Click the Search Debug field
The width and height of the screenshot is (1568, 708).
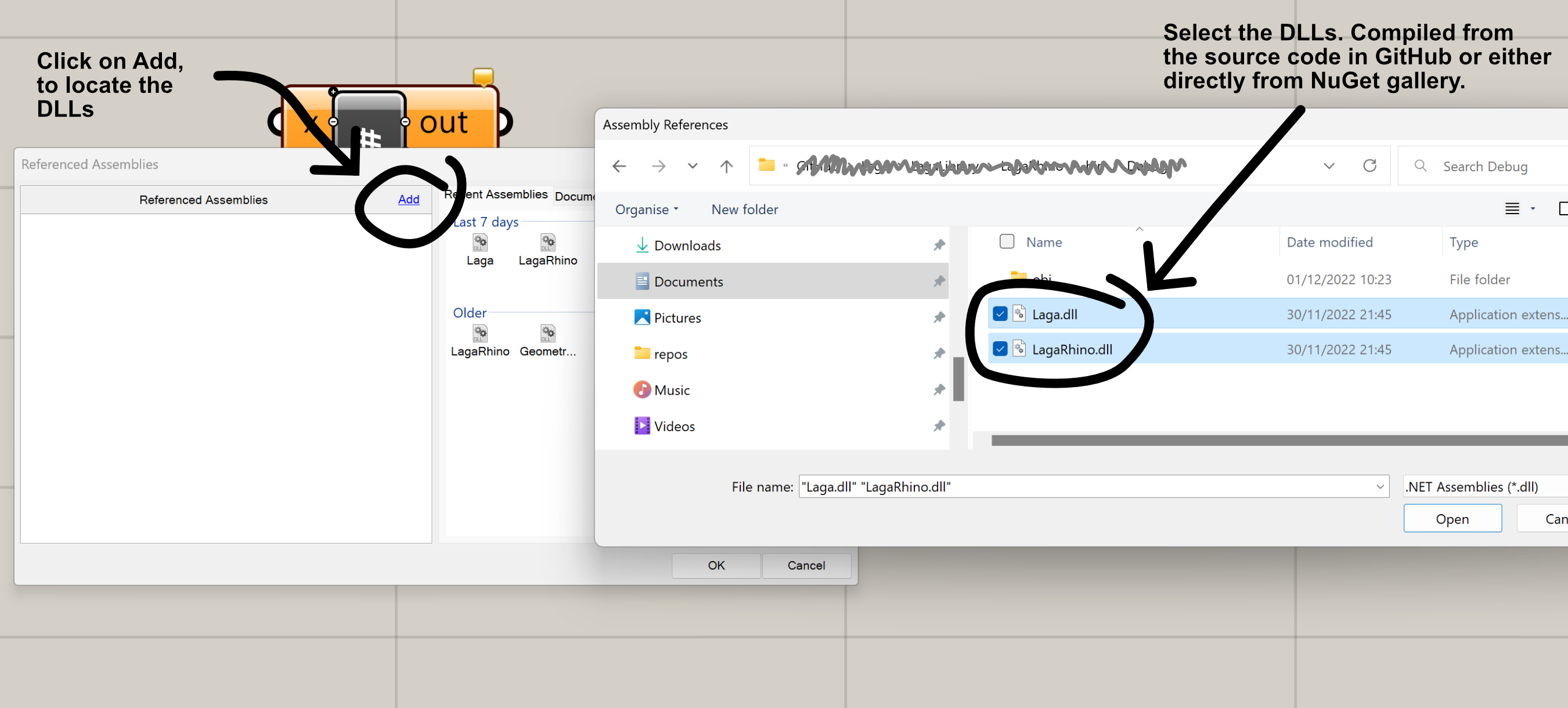[1485, 166]
